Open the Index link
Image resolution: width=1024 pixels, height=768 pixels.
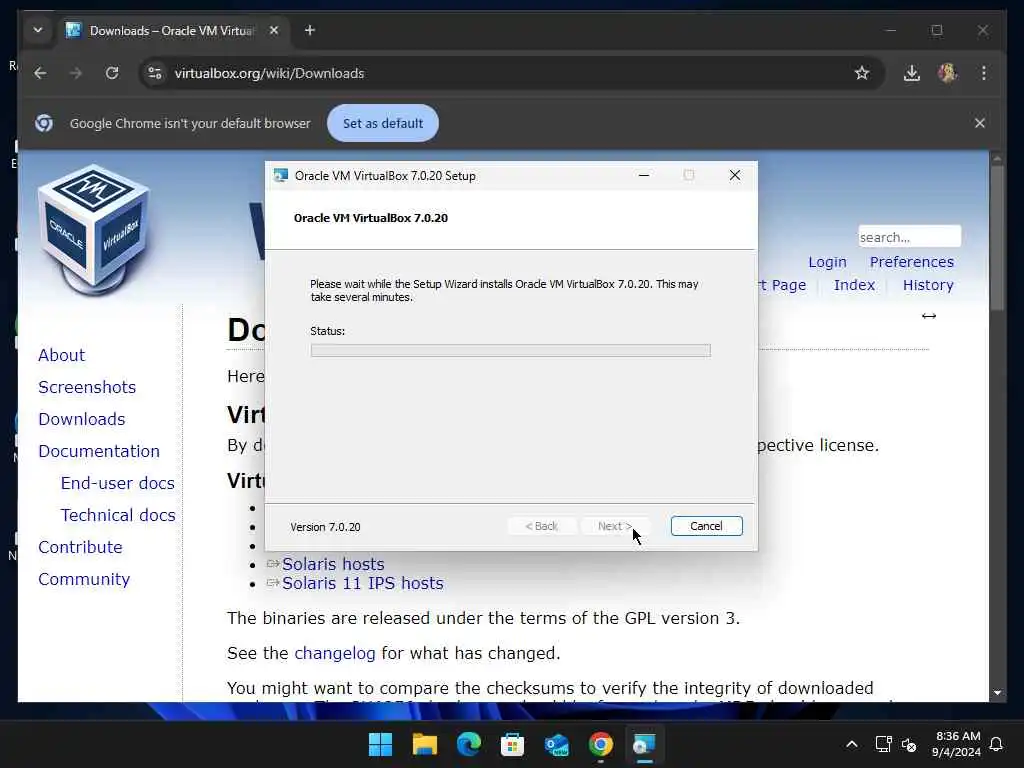click(x=854, y=285)
